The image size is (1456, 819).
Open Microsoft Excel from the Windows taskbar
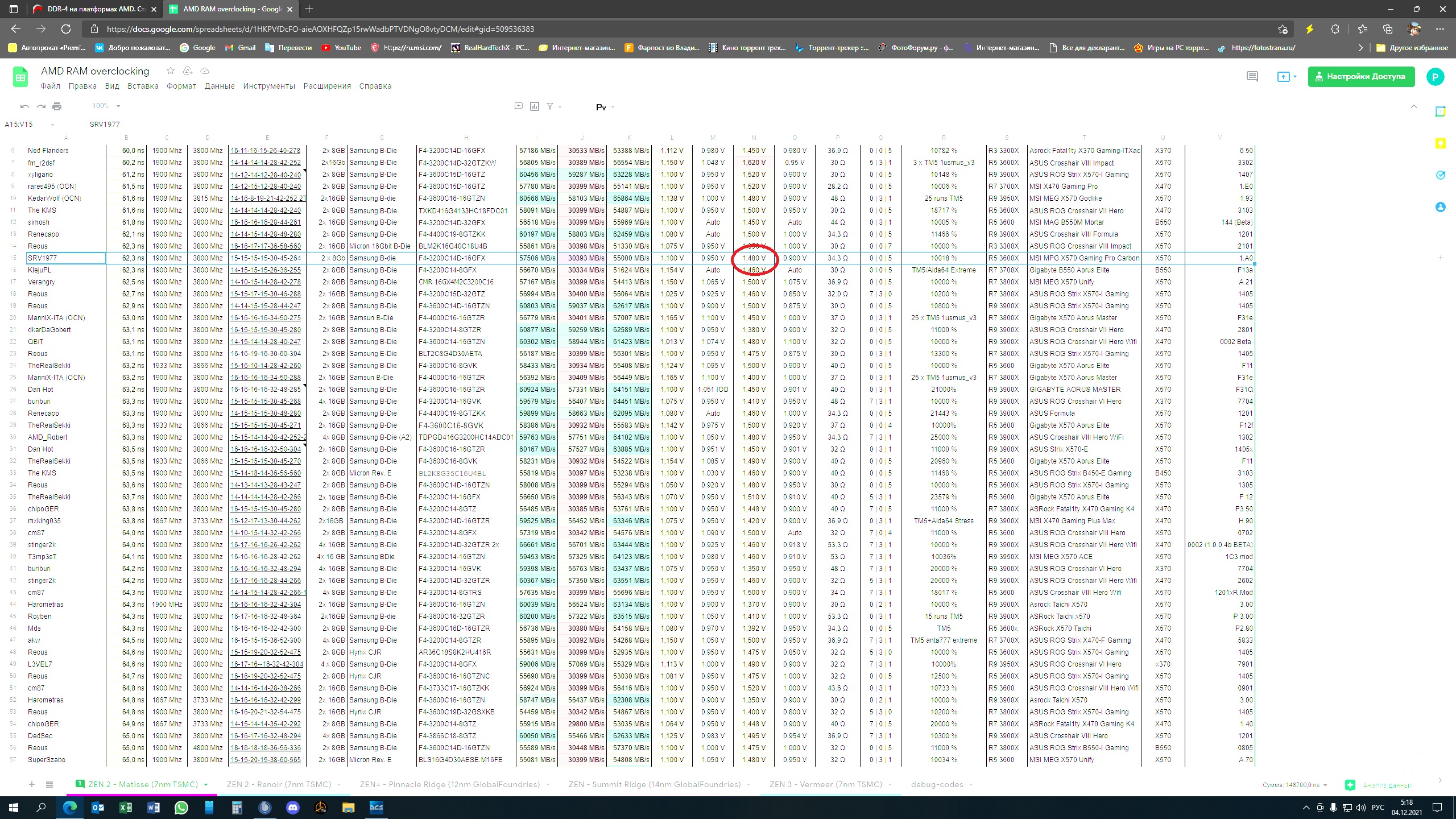click(x=126, y=807)
